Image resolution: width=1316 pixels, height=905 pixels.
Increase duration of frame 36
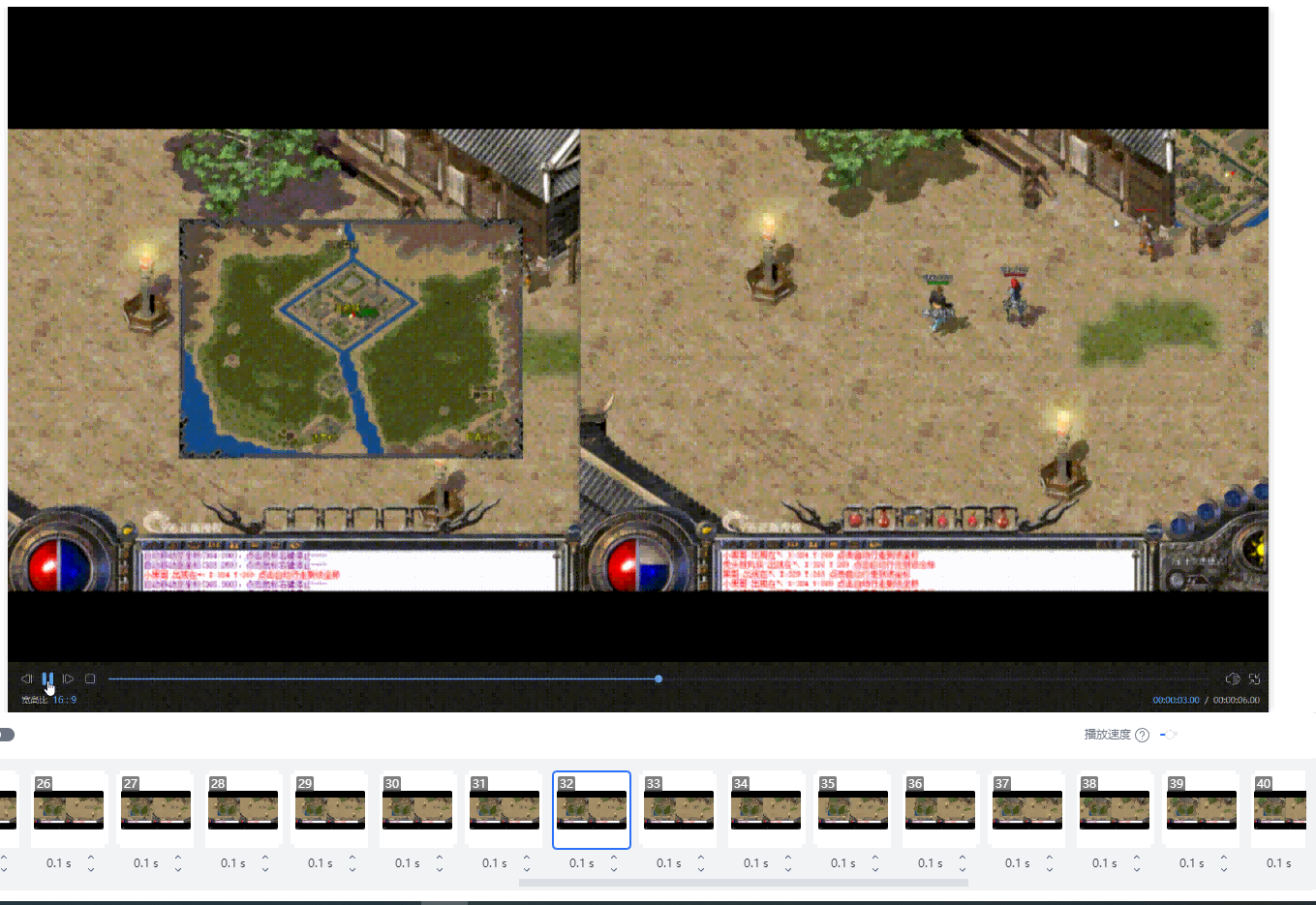[963, 858]
